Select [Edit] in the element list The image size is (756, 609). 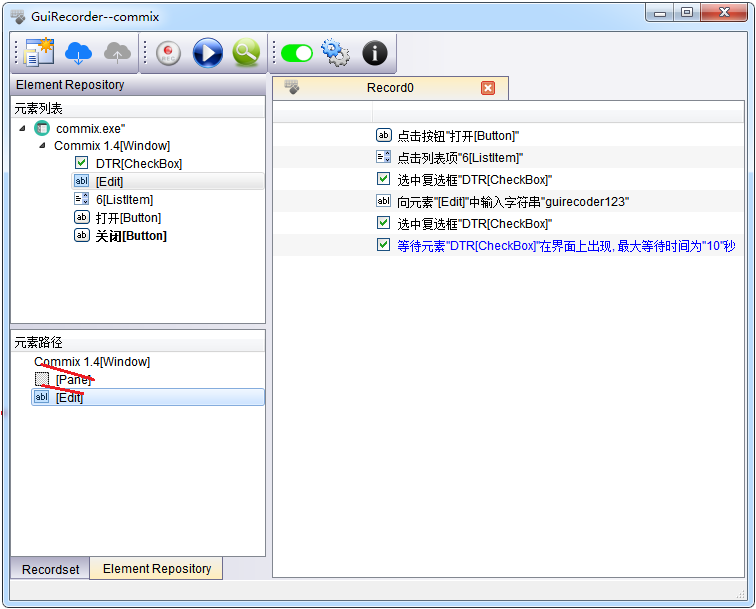pyautogui.click(x=168, y=181)
